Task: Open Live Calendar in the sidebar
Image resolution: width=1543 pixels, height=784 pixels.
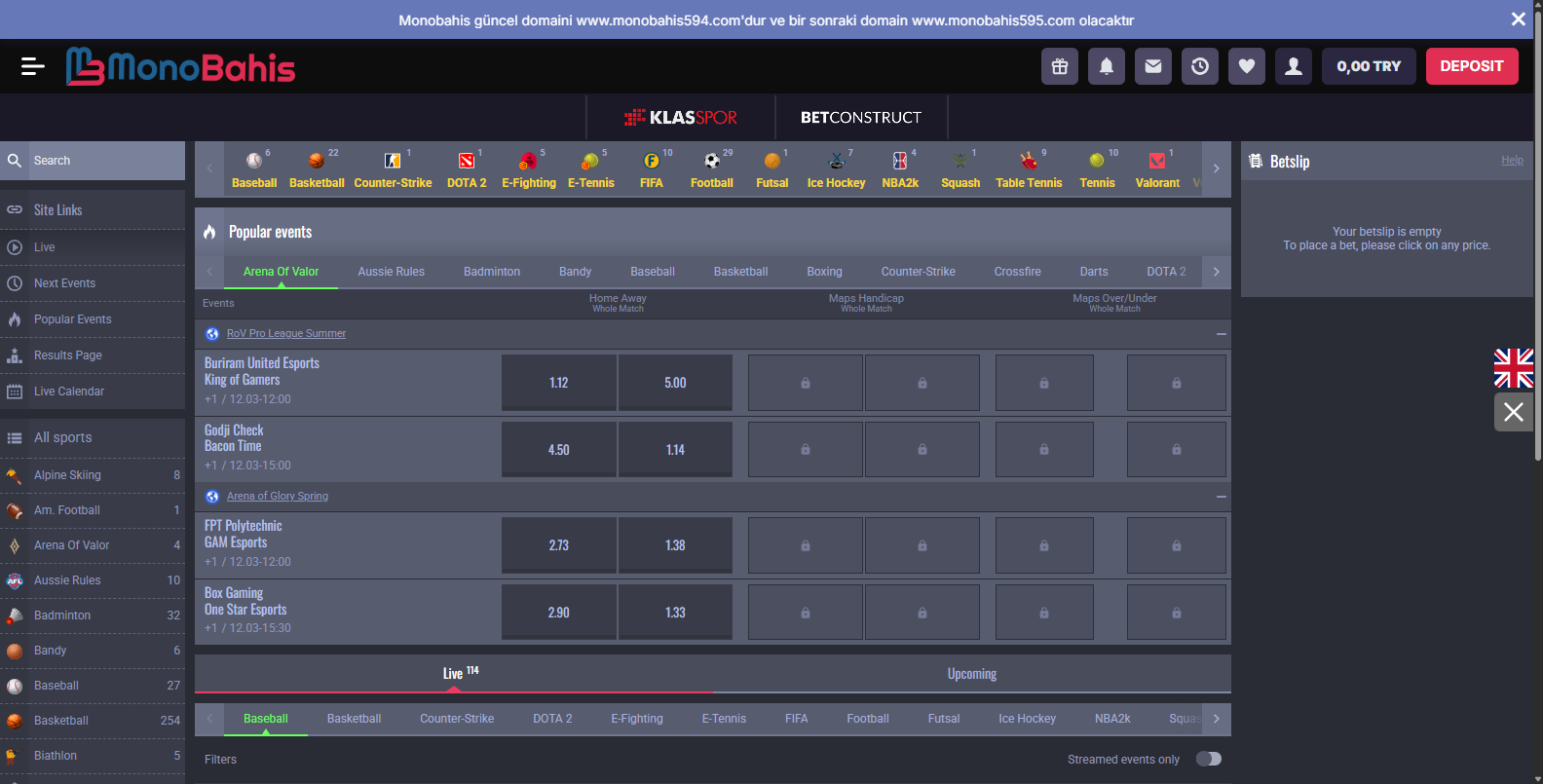Action: click(x=68, y=392)
